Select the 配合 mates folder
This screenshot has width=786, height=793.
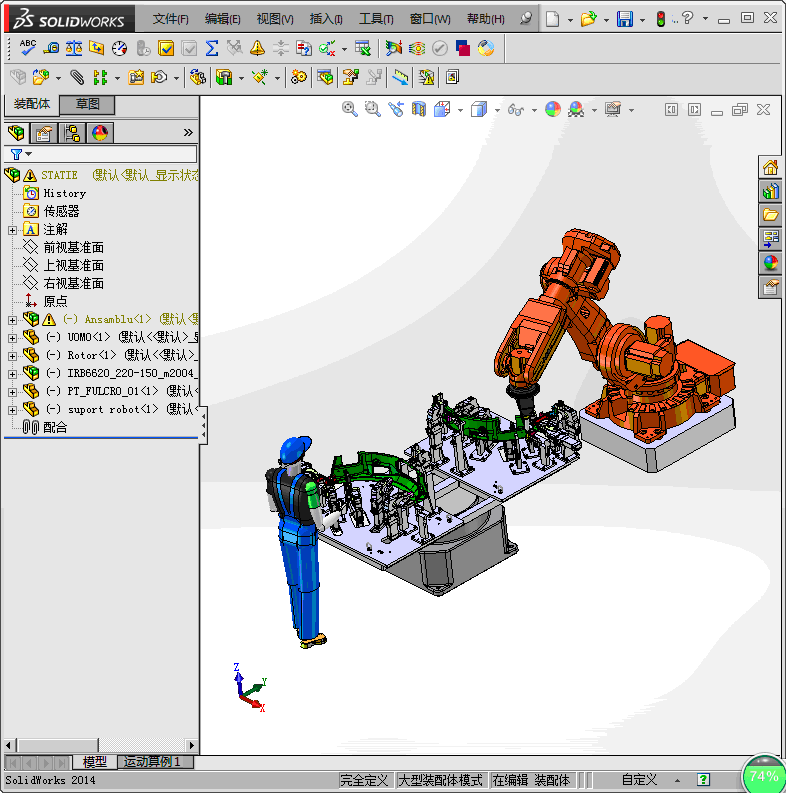(55, 427)
